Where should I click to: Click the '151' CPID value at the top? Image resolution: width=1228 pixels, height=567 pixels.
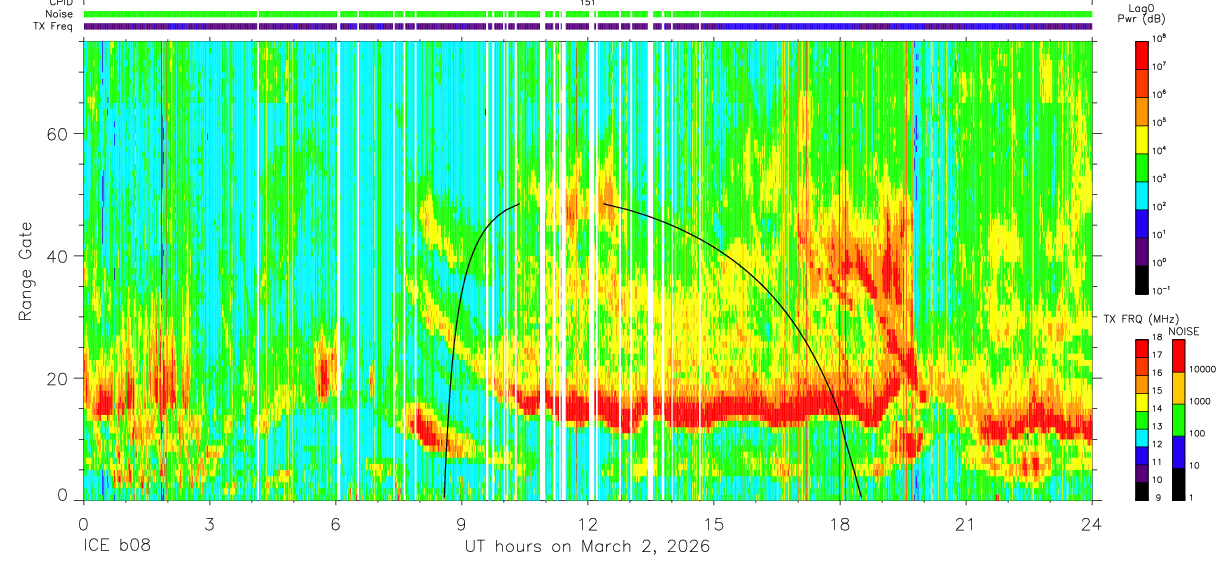[588, 3]
